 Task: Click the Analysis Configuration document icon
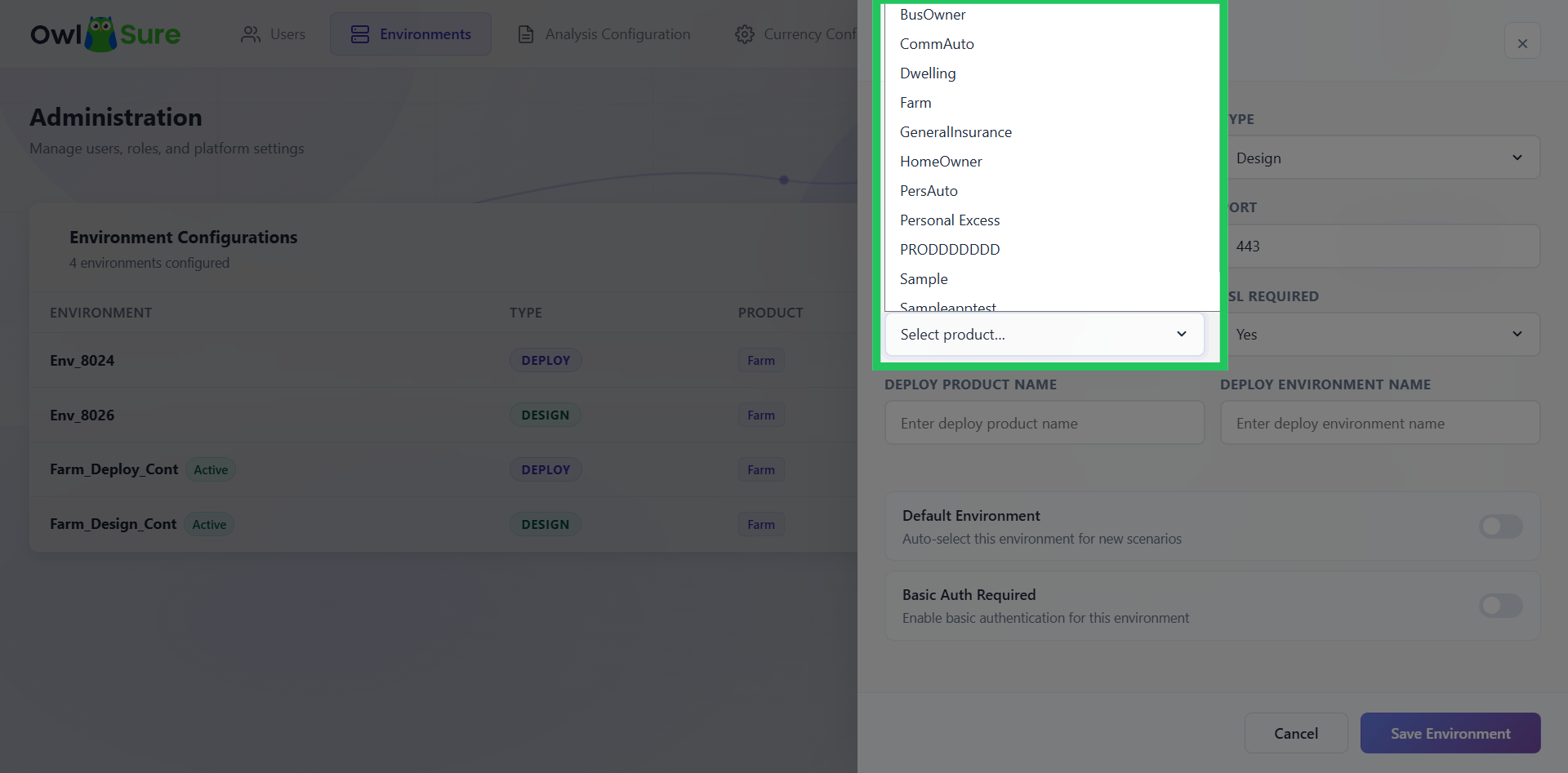coord(526,34)
